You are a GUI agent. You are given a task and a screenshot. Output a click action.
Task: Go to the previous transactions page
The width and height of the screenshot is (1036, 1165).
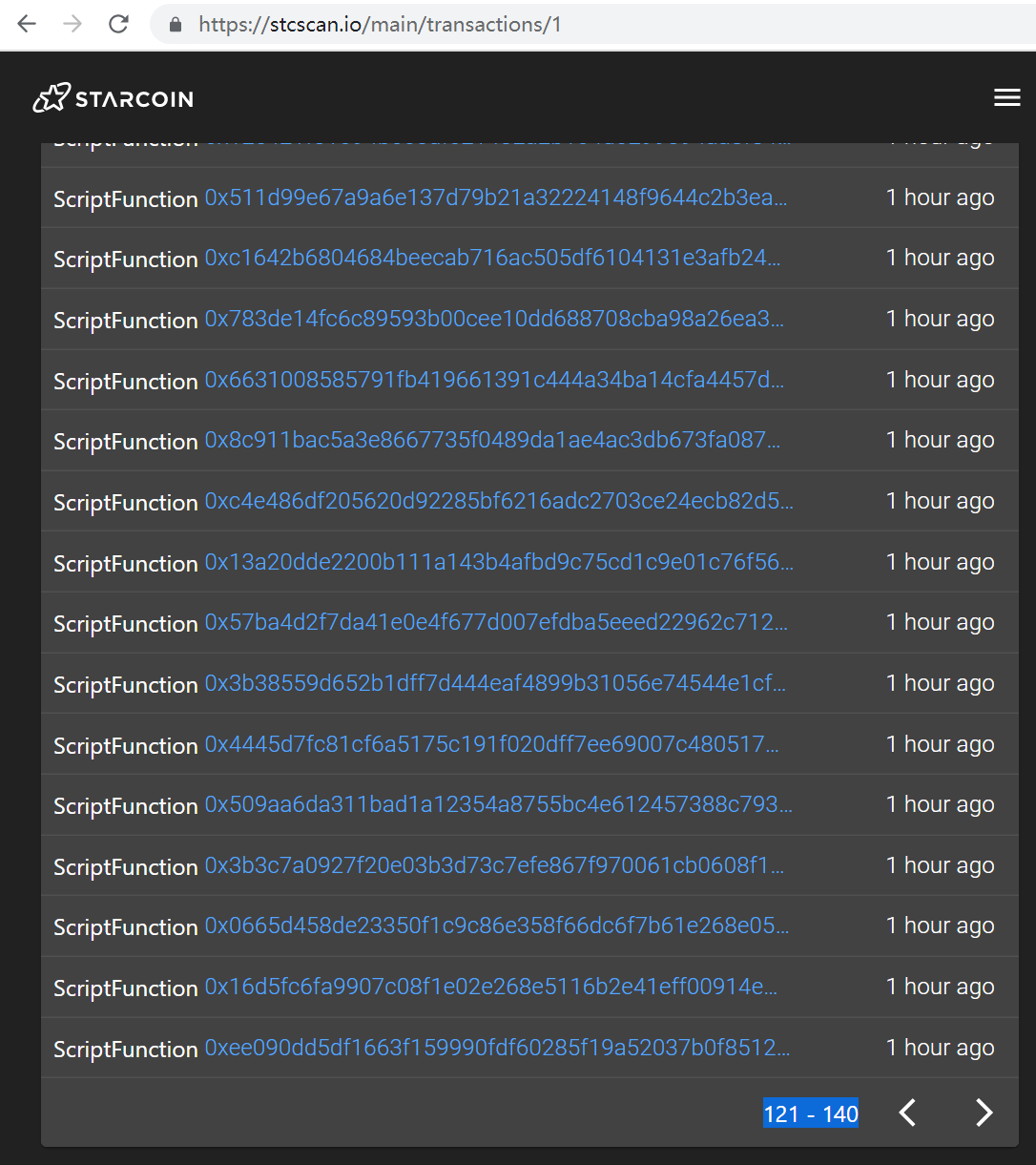(x=906, y=1113)
